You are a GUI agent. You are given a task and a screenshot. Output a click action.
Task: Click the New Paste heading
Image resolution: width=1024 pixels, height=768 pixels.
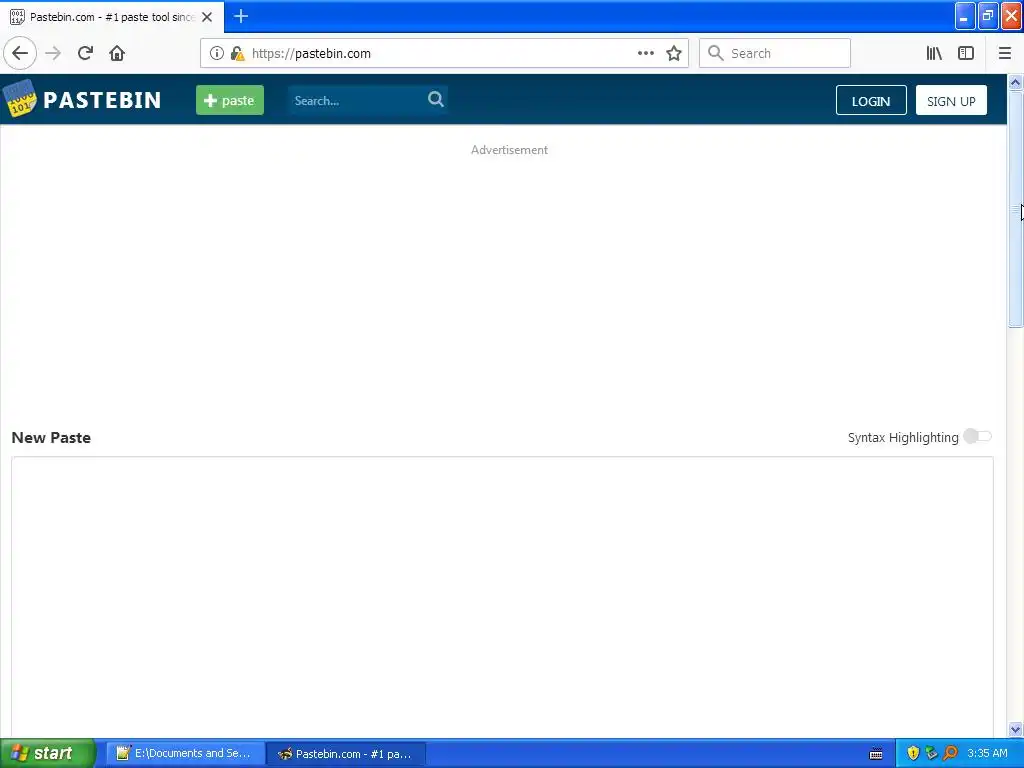pyautogui.click(x=51, y=438)
